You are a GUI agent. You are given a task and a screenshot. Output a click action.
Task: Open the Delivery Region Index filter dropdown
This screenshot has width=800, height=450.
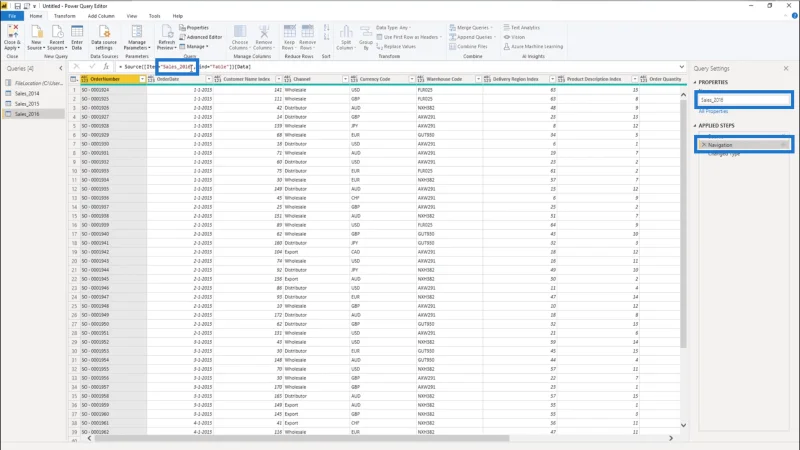click(x=552, y=79)
